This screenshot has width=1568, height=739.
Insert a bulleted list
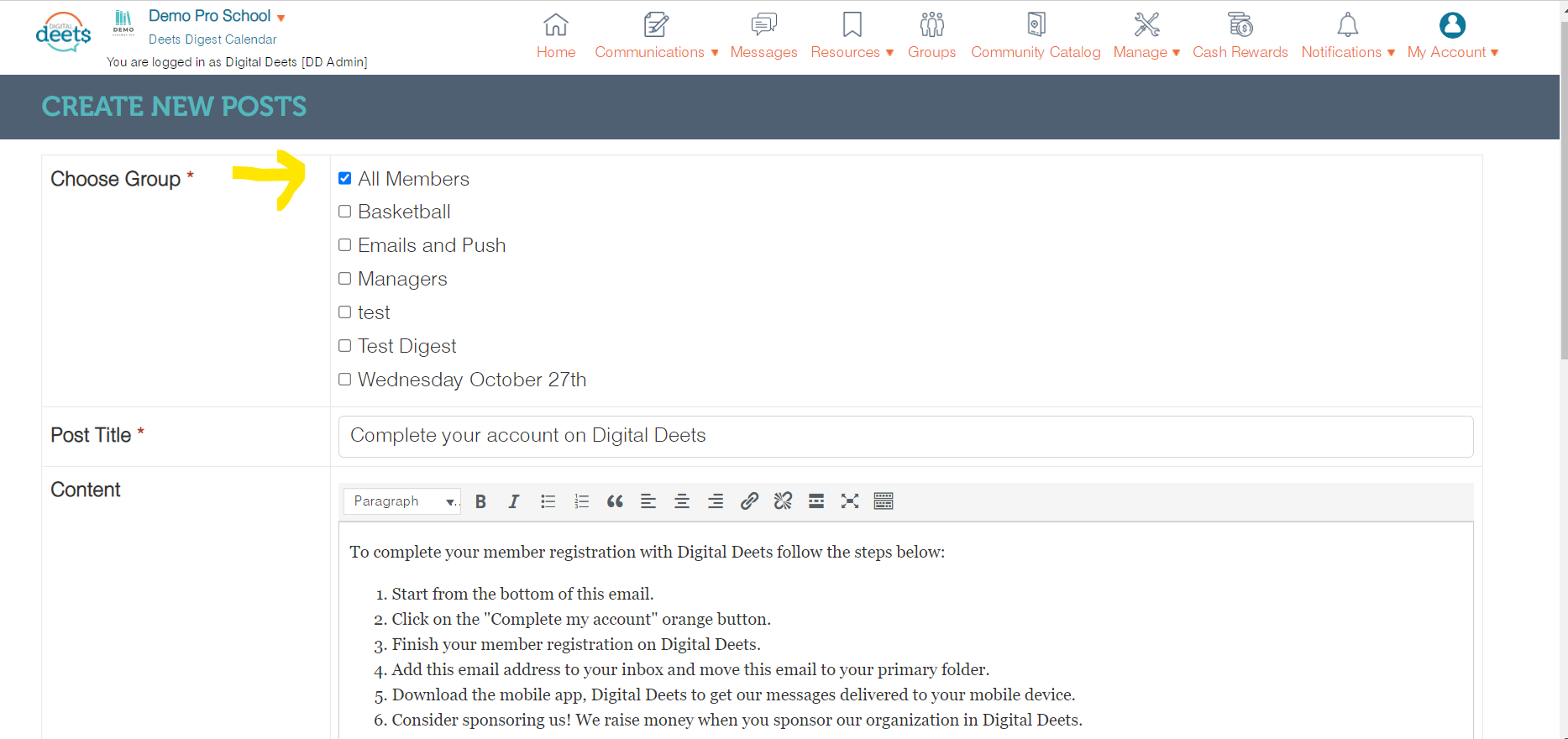click(x=548, y=501)
